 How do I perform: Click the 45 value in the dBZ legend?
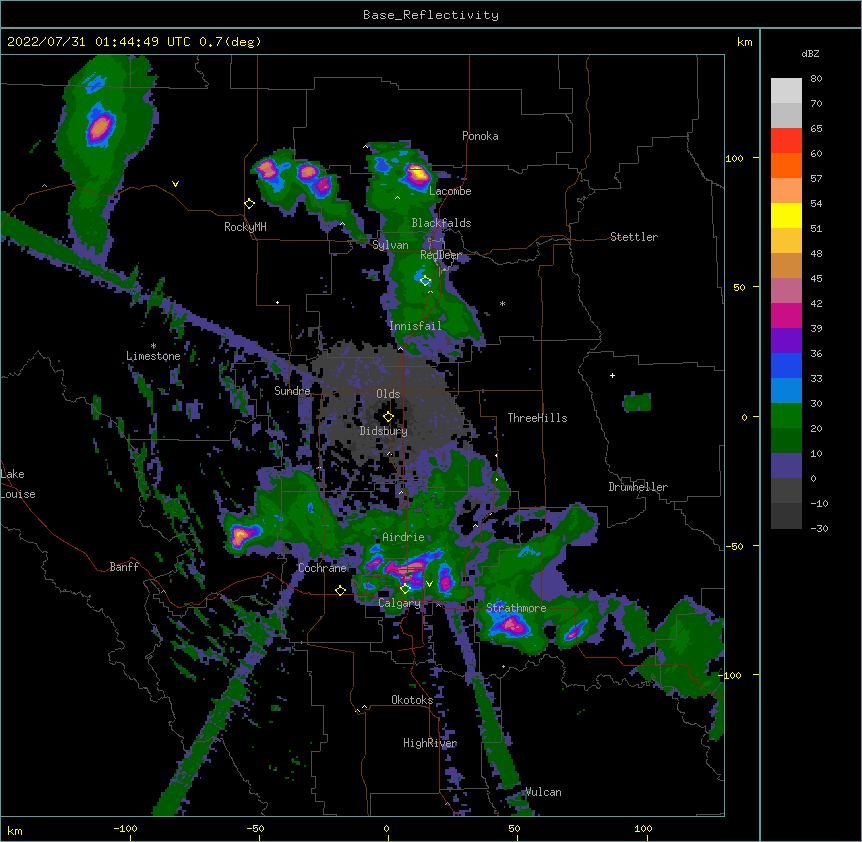pyautogui.click(x=816, y=278)
